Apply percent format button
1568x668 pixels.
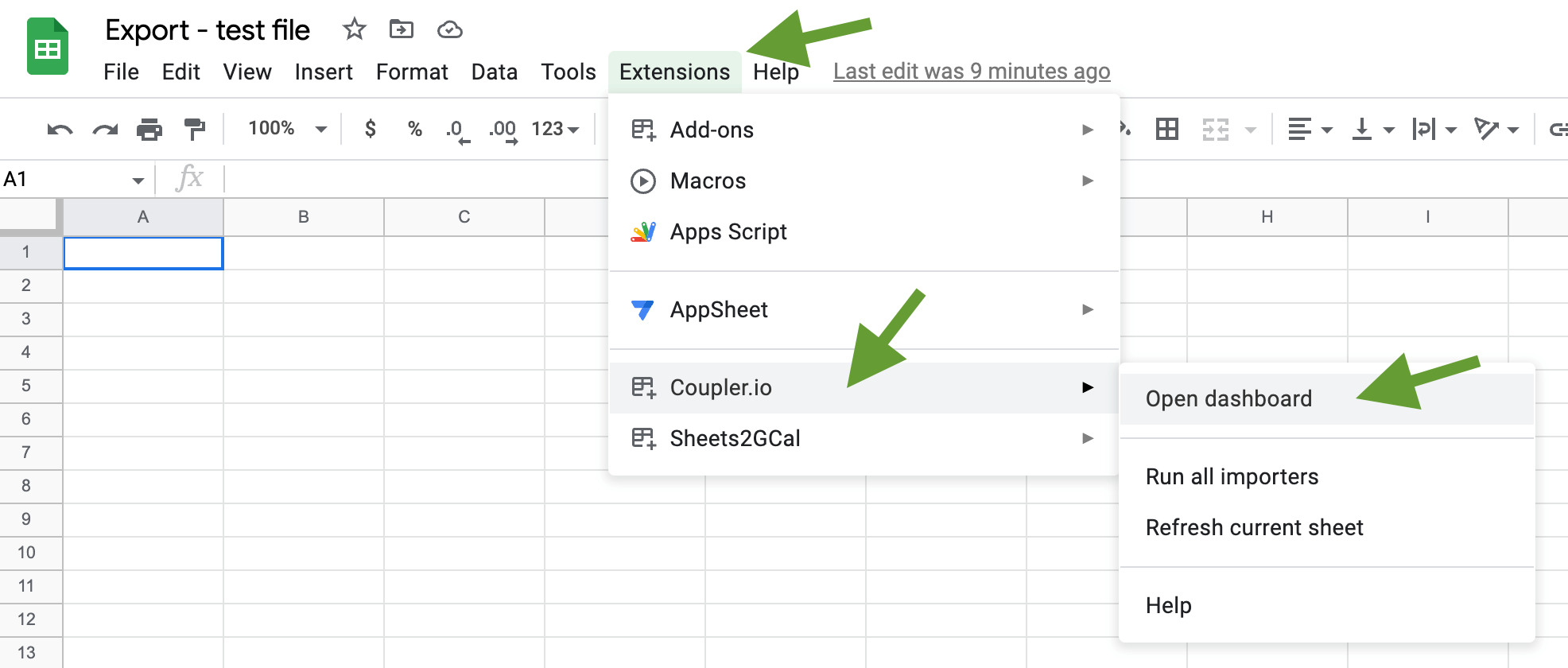point(415,129)
